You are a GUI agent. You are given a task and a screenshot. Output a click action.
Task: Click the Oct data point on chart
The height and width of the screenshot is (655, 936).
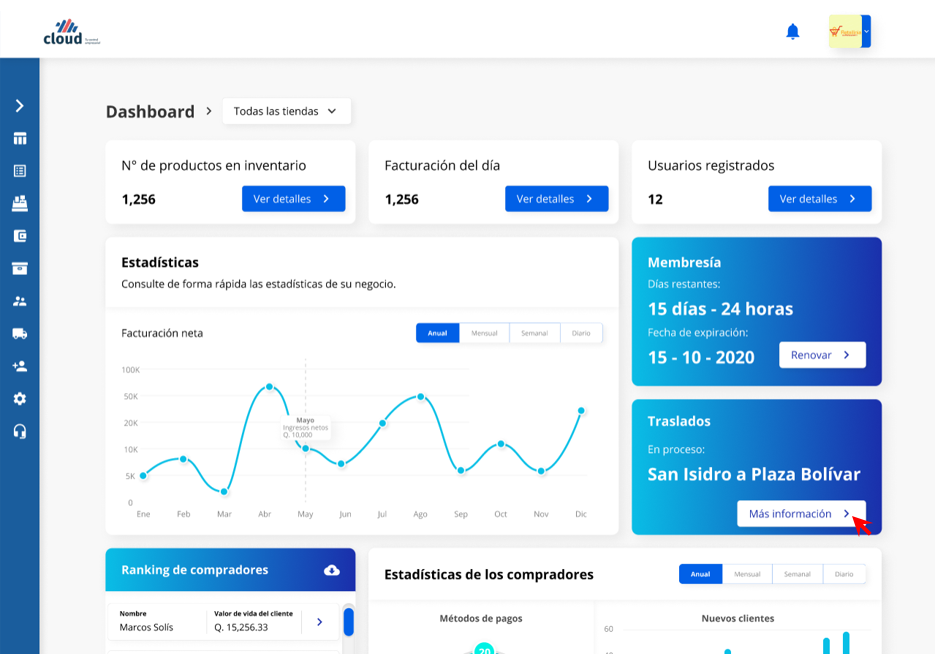click(x=501, y=444)
